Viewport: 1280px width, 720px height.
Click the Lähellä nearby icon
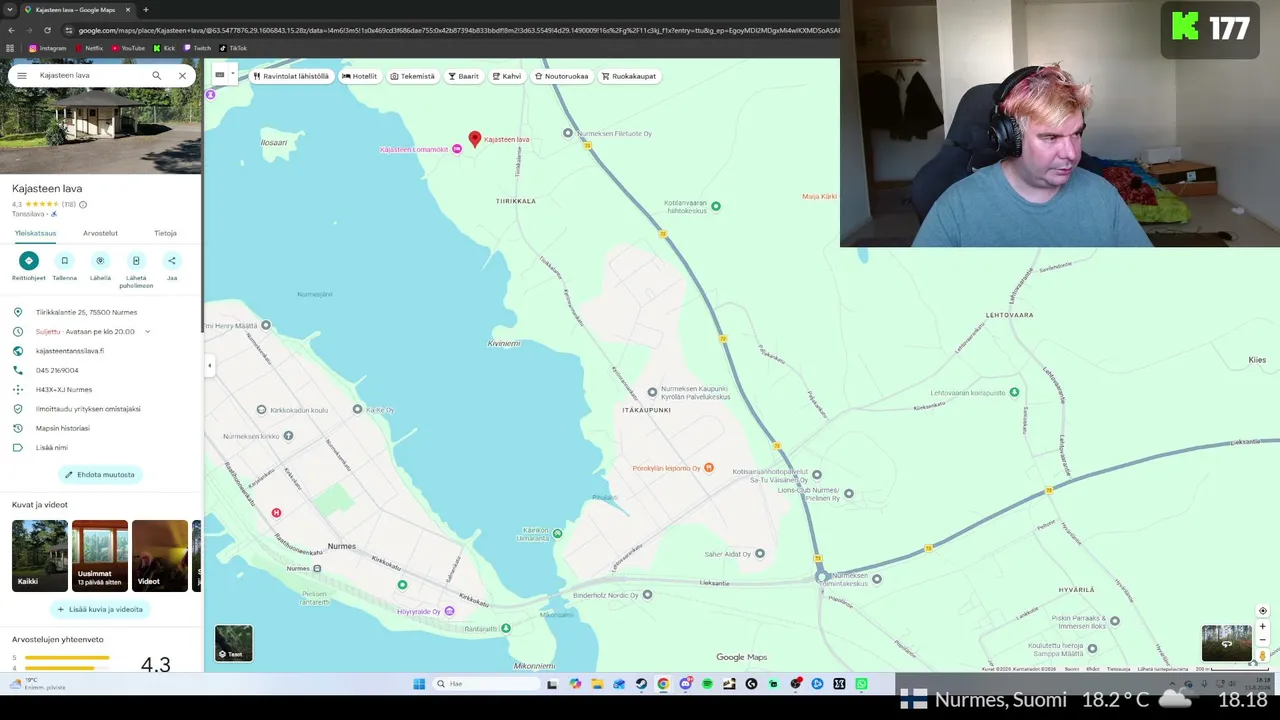point(100,261)
